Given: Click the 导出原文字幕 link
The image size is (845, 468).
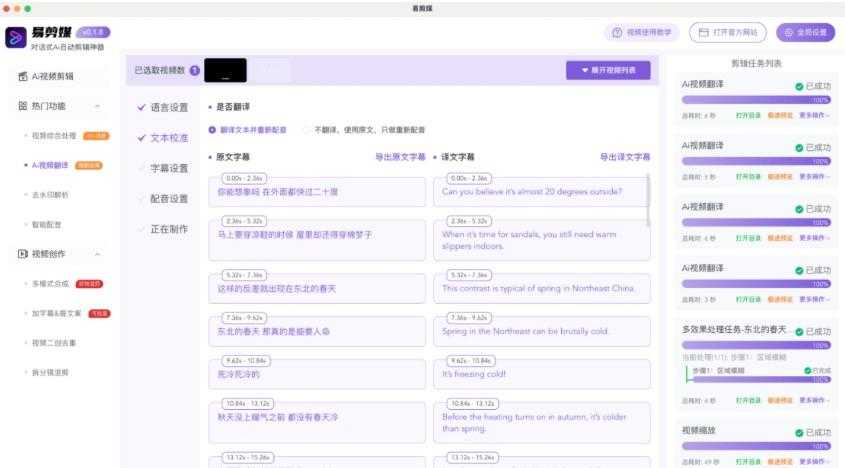Looking at the screenshot, I should [400, 157].
